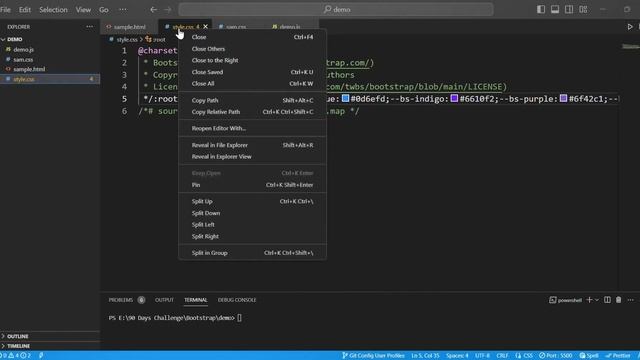Open sam.css from the Explorer tree
The image size is (640, 360).
[x=23, y=60]
